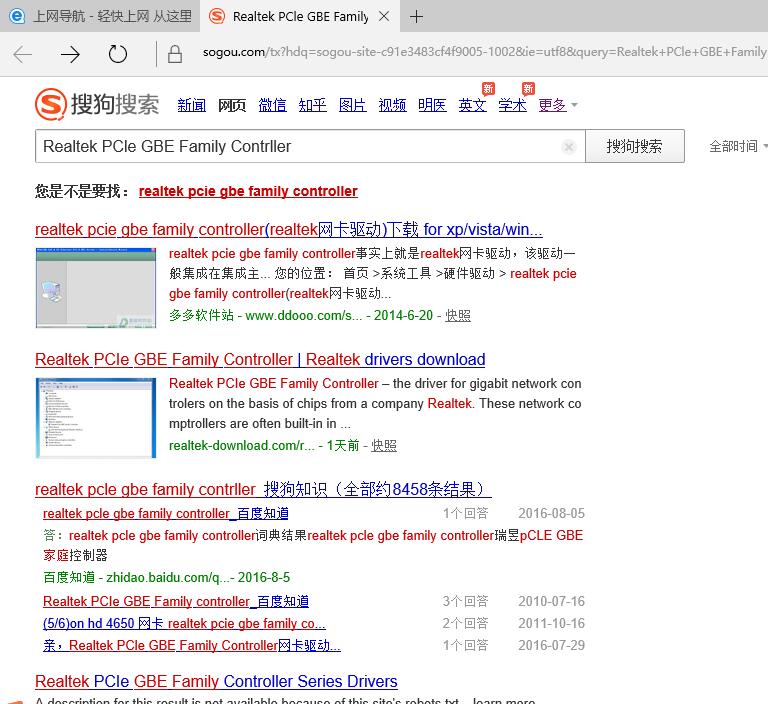Open Realtek drivers download result title
The image size is (768, 704).
(260, 359)
